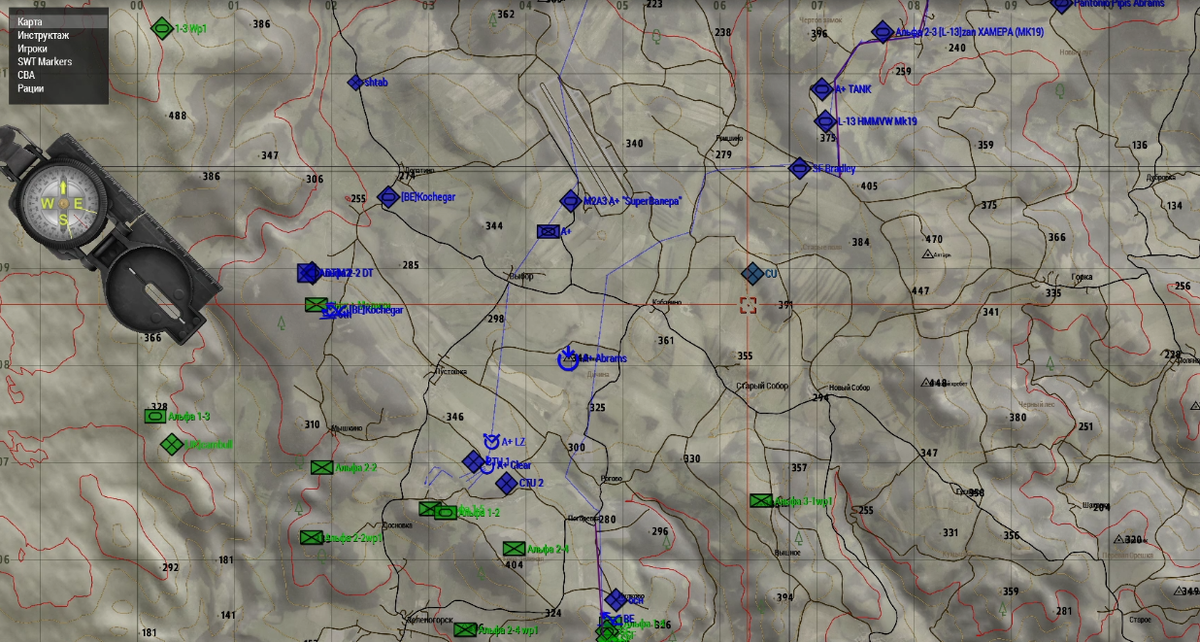The image size is (1200, 642).
Task: Open the Рации radios entry
Action: coord(30,88)
